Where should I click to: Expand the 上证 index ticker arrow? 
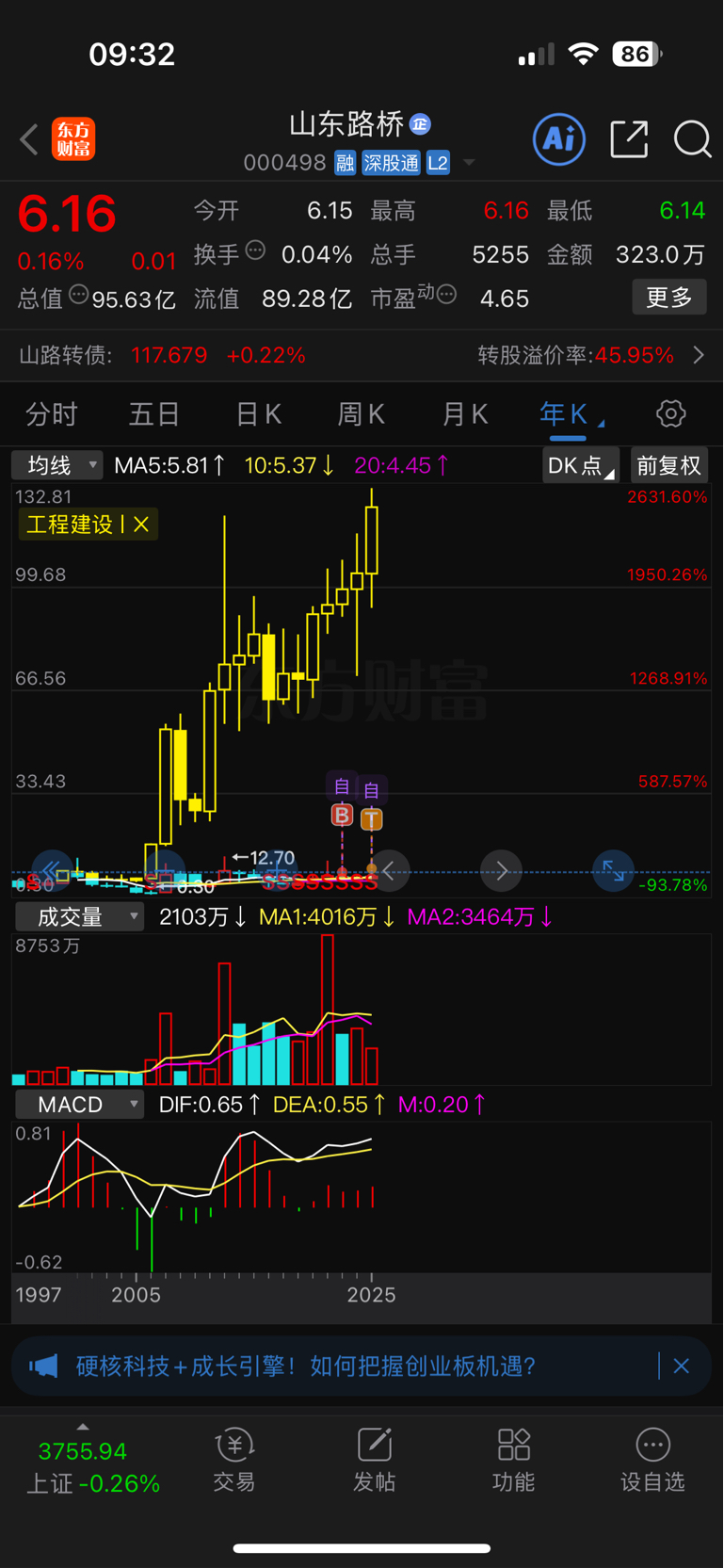pos(83,1427)
